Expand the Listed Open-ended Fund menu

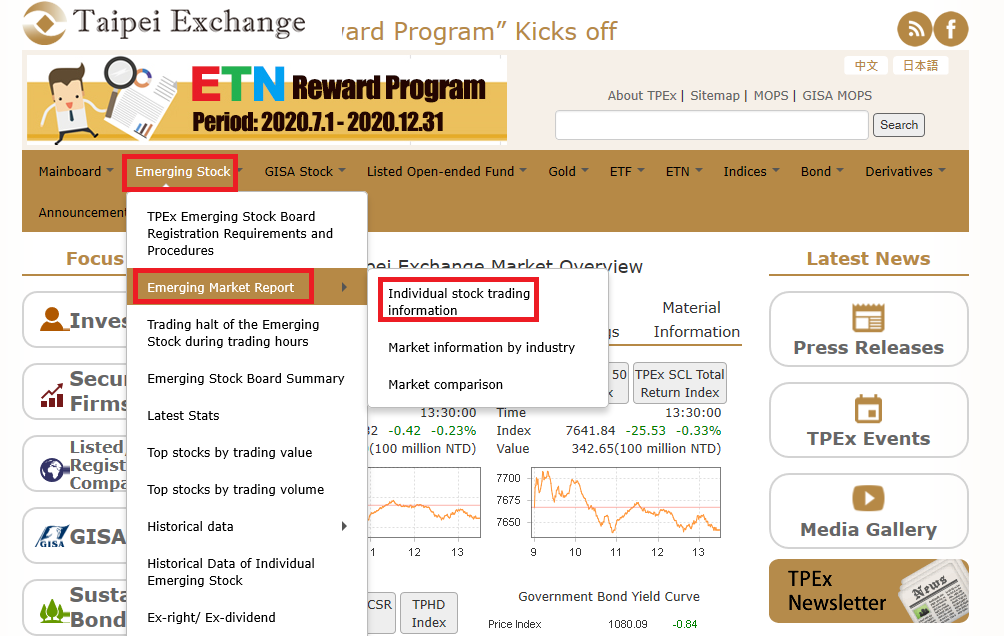pos(446,172)
